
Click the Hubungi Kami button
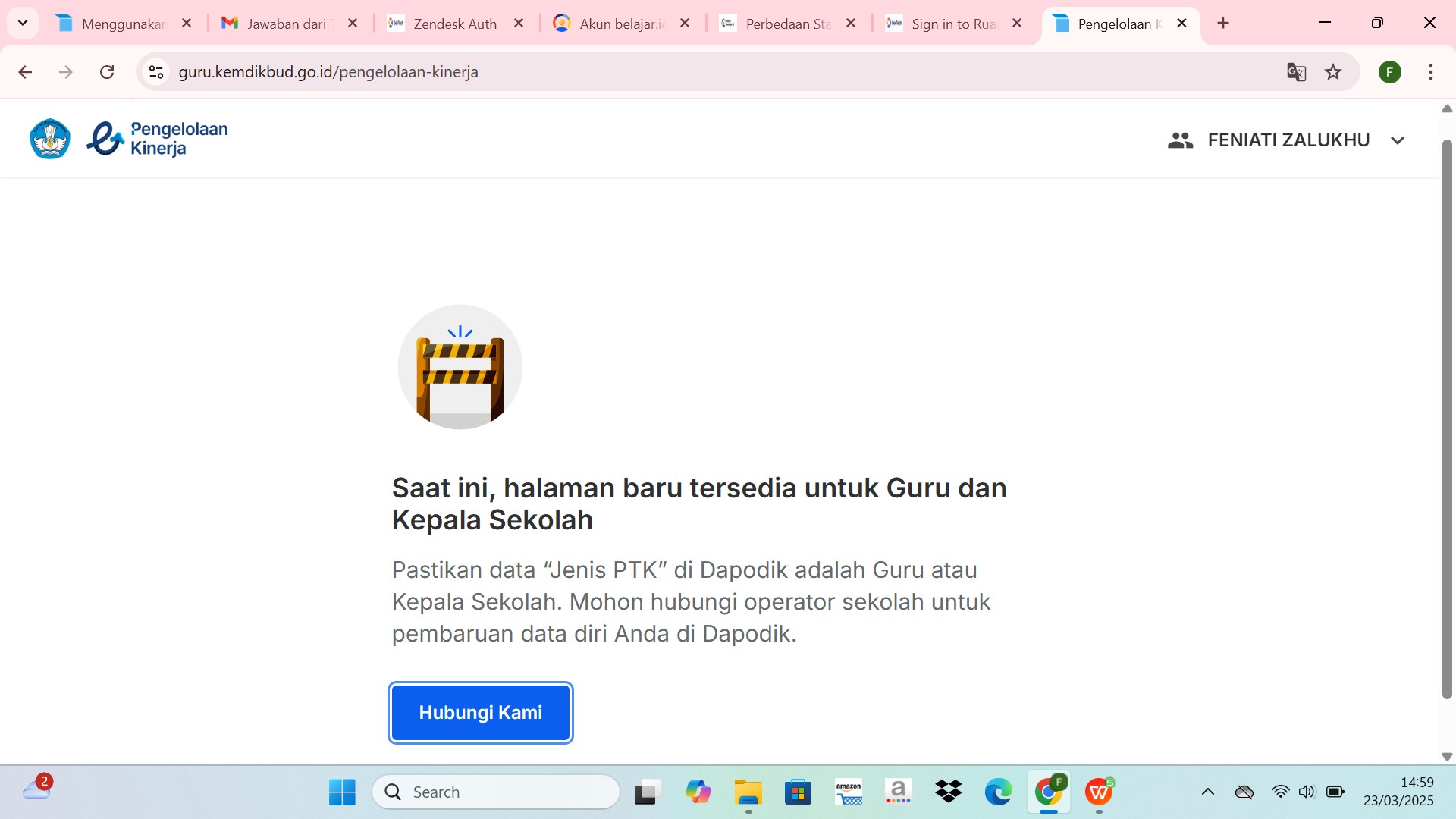[480, 712]
